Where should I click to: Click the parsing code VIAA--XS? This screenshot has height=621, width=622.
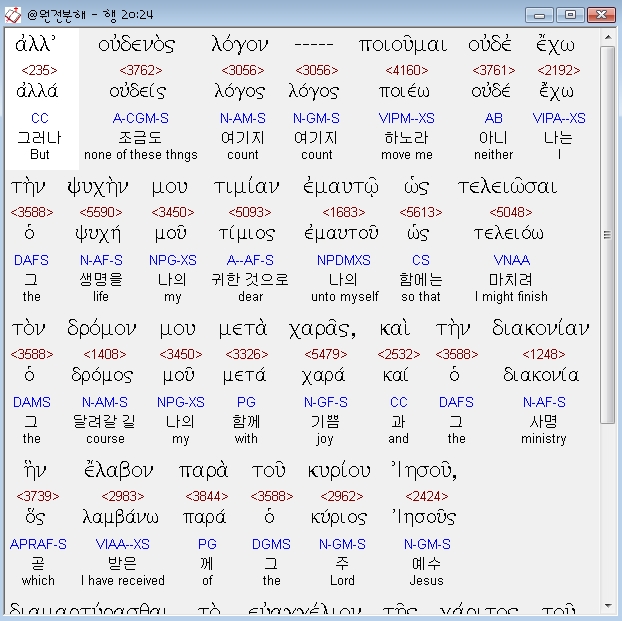(x=123, y=544)
